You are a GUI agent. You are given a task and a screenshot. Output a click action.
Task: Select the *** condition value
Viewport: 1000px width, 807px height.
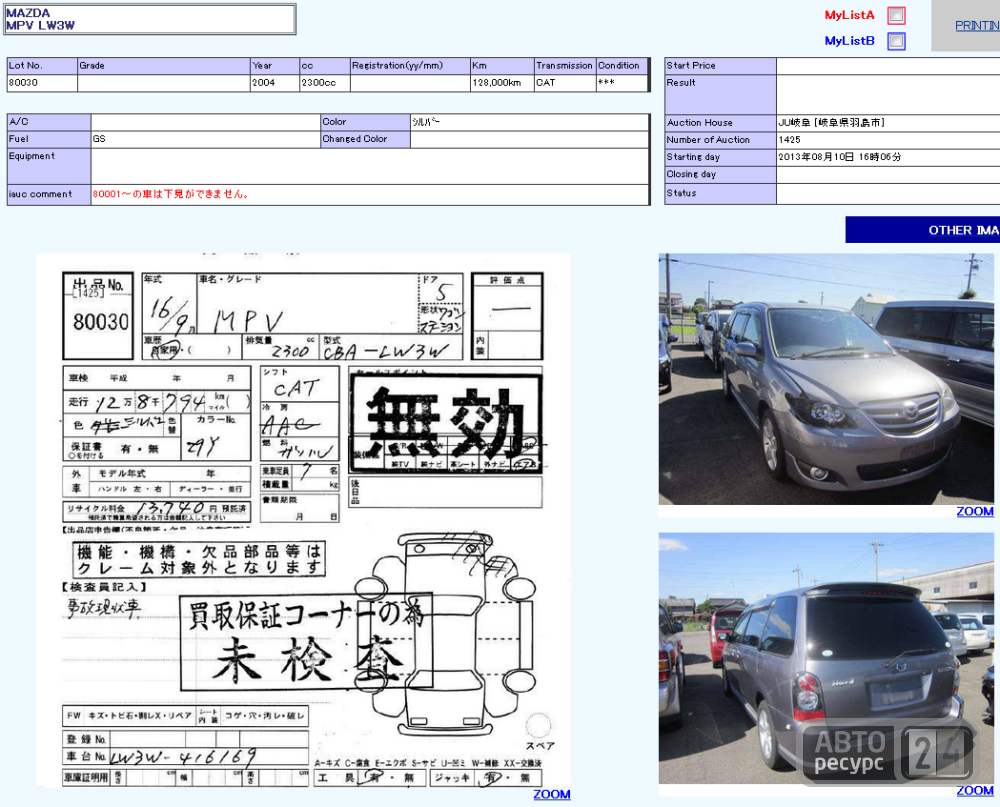[x=622, y=83]
